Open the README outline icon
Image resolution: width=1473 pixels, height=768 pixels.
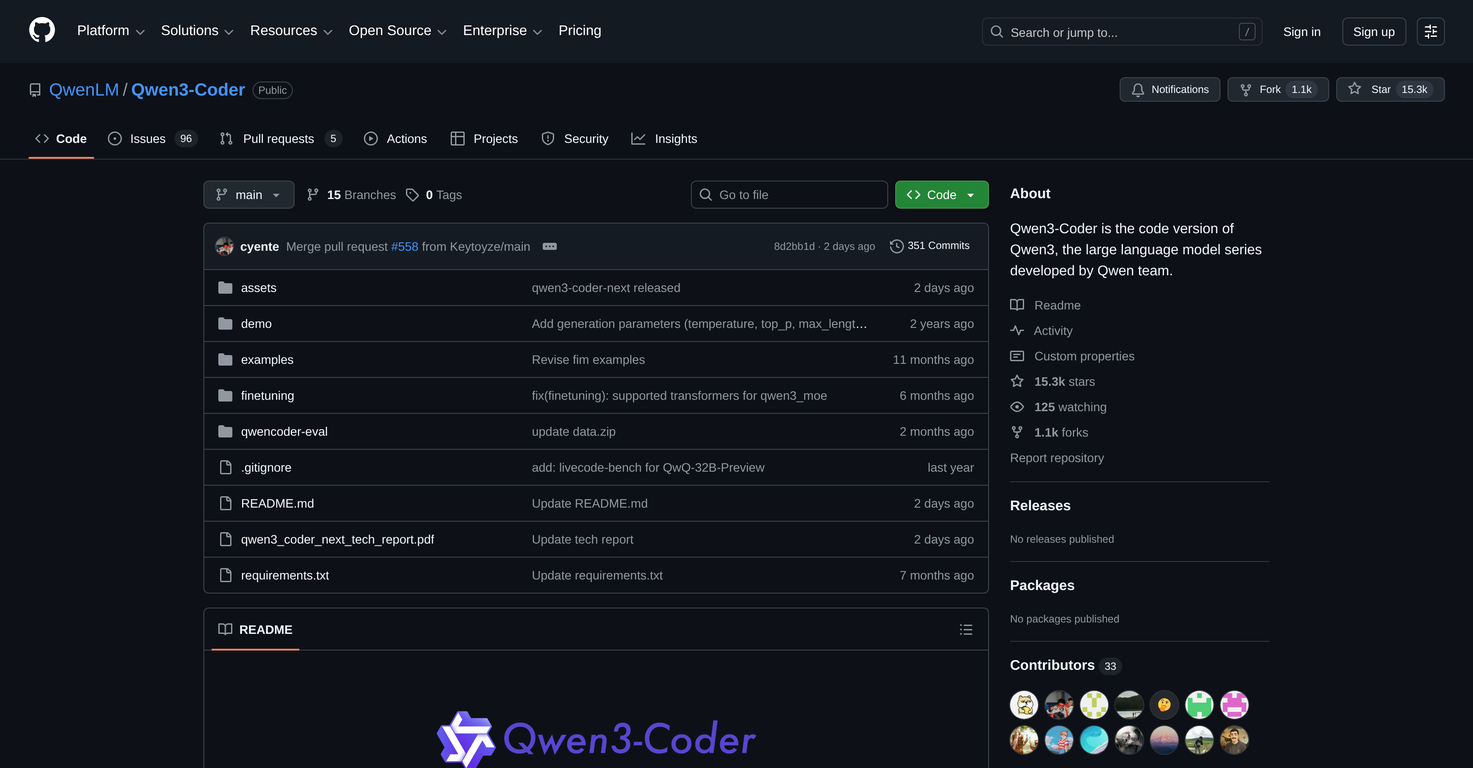pos(965,629)
